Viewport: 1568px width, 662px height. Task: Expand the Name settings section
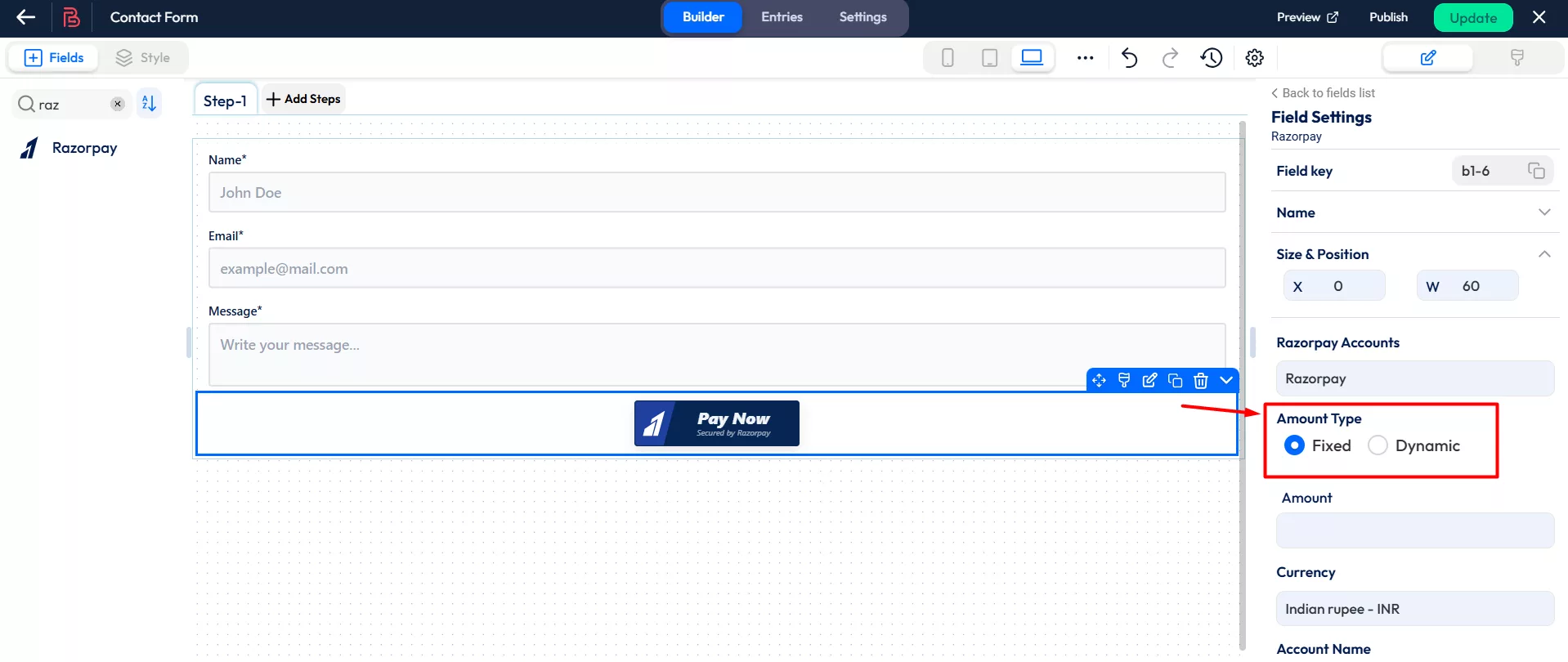pos(1543,212)
